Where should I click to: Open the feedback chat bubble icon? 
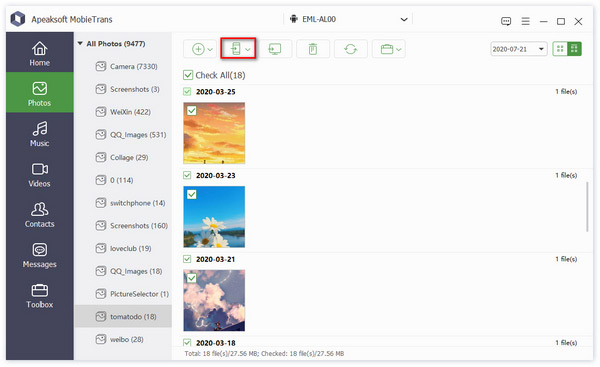pyautogui.click(x=506, y=21)
